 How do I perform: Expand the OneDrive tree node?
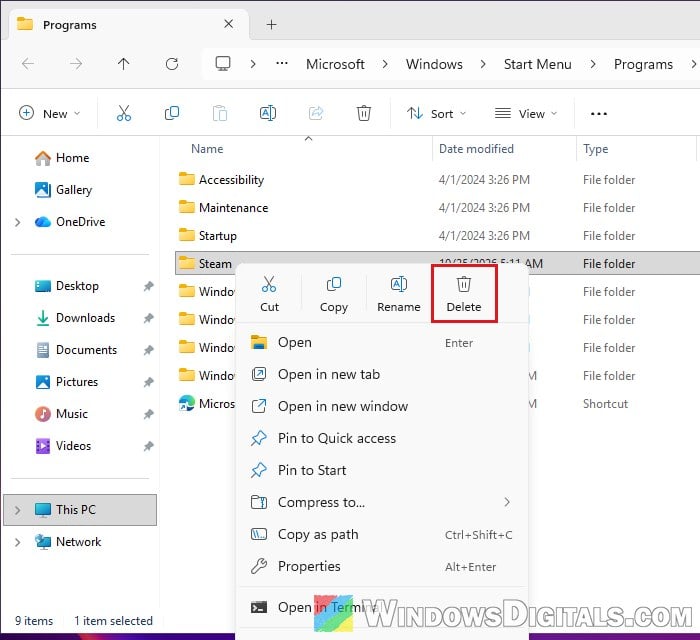coord(17,222)
